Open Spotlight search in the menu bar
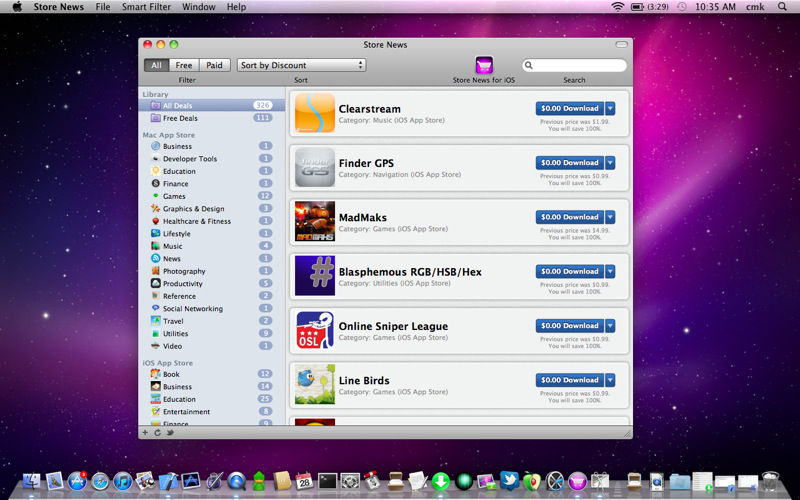This screenshot has width=800, height=500. pos(782,7)
